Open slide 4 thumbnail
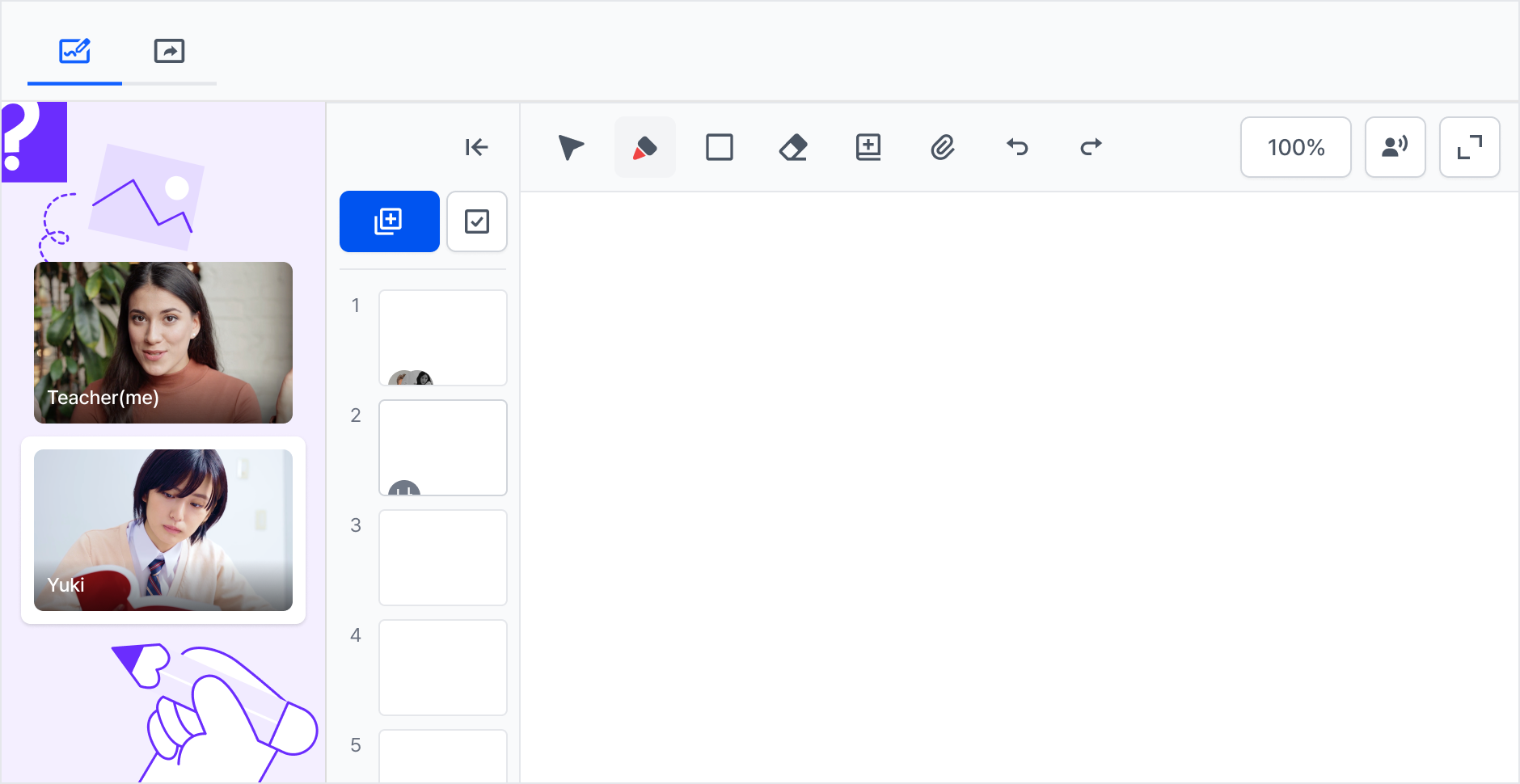 (x=443, y=668)
